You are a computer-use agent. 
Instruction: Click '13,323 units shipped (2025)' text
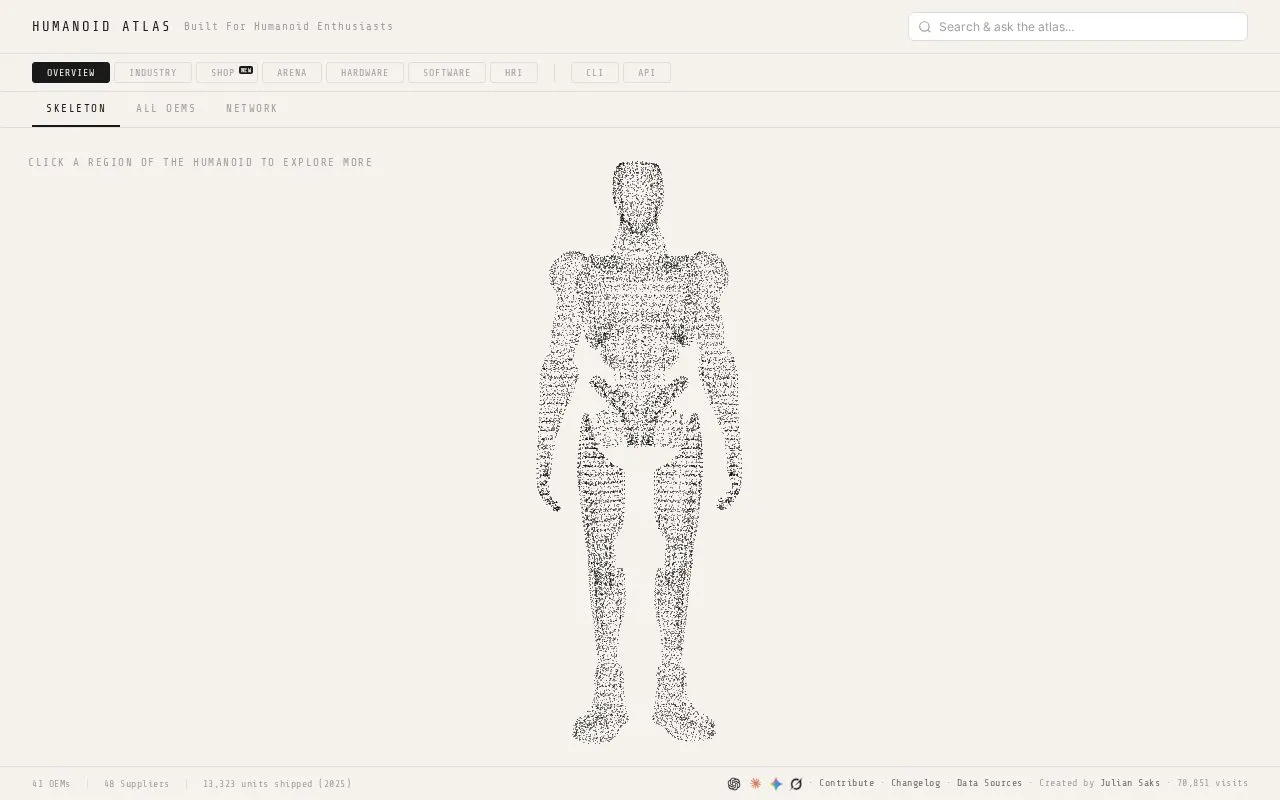(277, 784)
